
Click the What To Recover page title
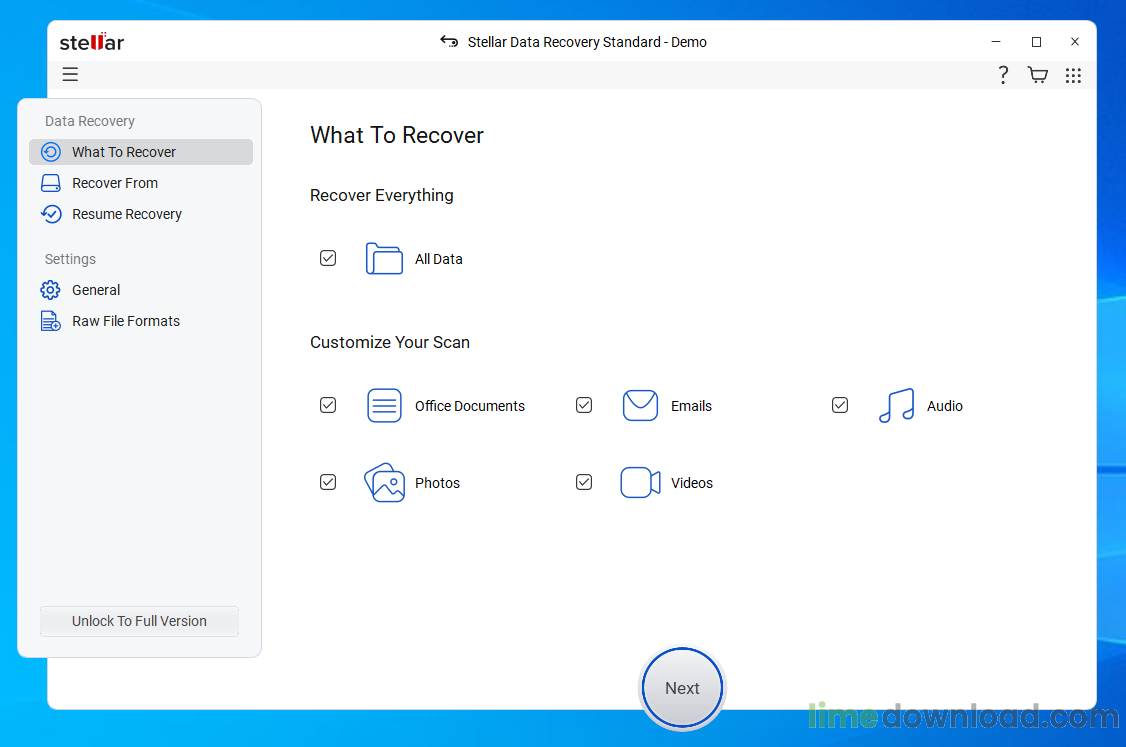click(397, 135)
